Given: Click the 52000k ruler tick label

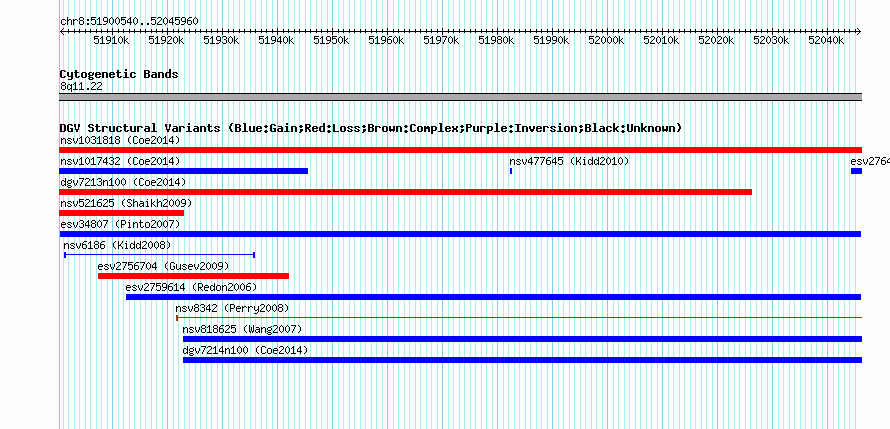Looking at the screenshot, I should (606, 40).
